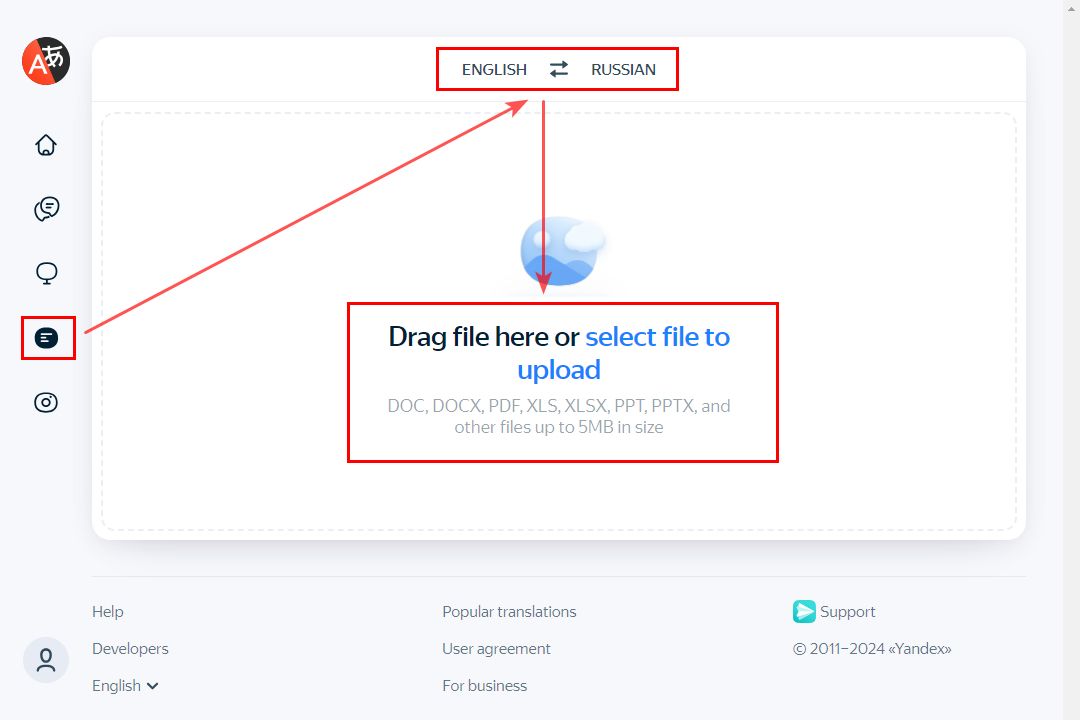Choose RUSSIAN as target language
Image resolution: width=1080 pixels, height=720 pixels.
tap(623, 70)
